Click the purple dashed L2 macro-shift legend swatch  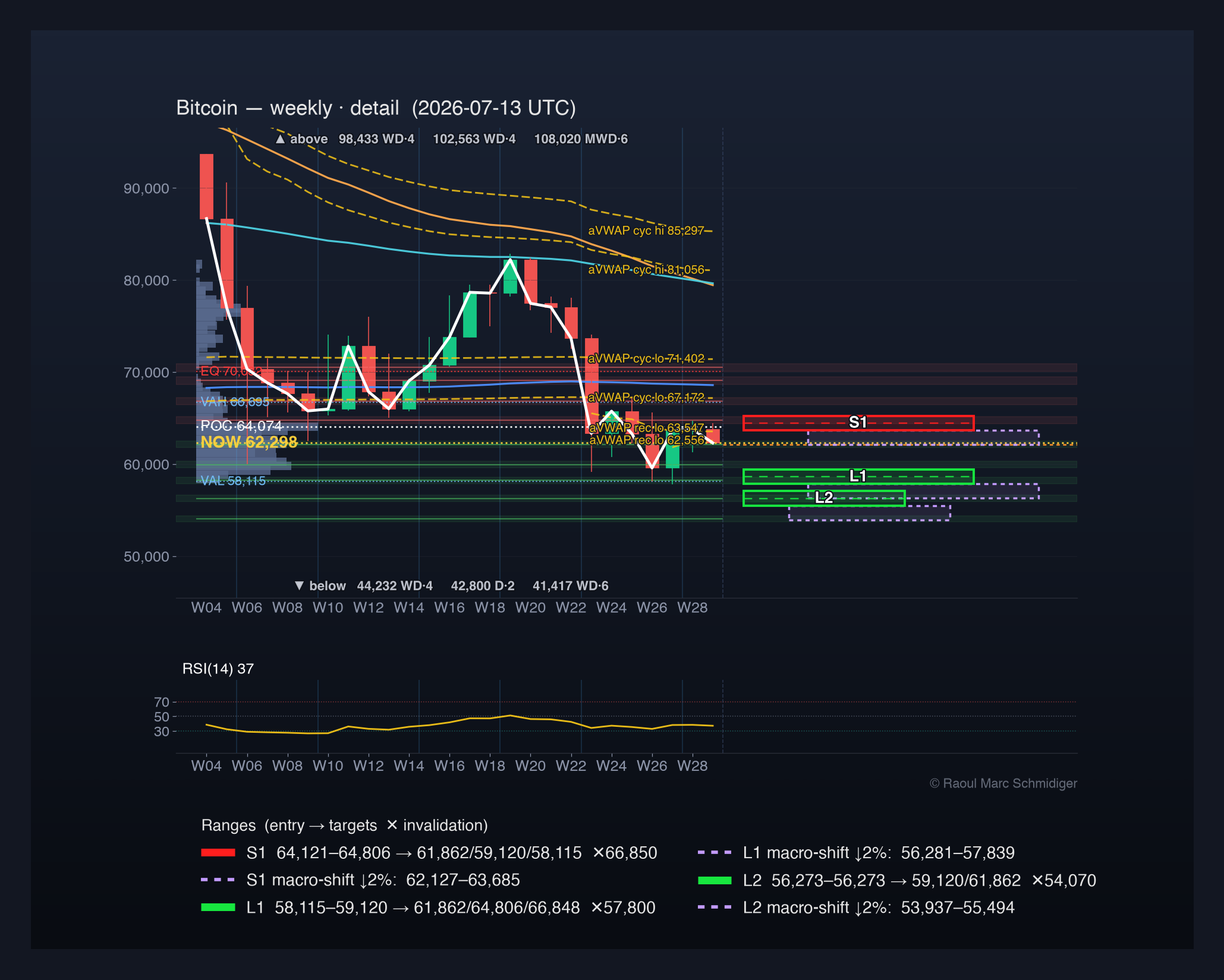tap(715, 907)
